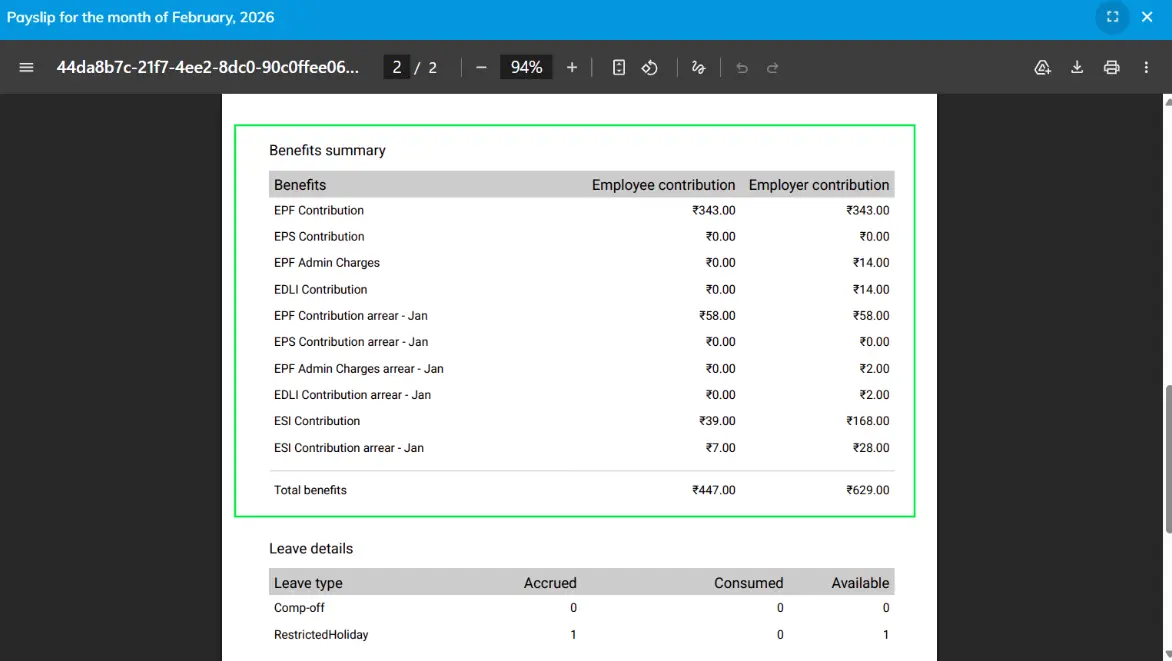
Task: Select the draw annotation tool
Action: (x=698, y=67)
